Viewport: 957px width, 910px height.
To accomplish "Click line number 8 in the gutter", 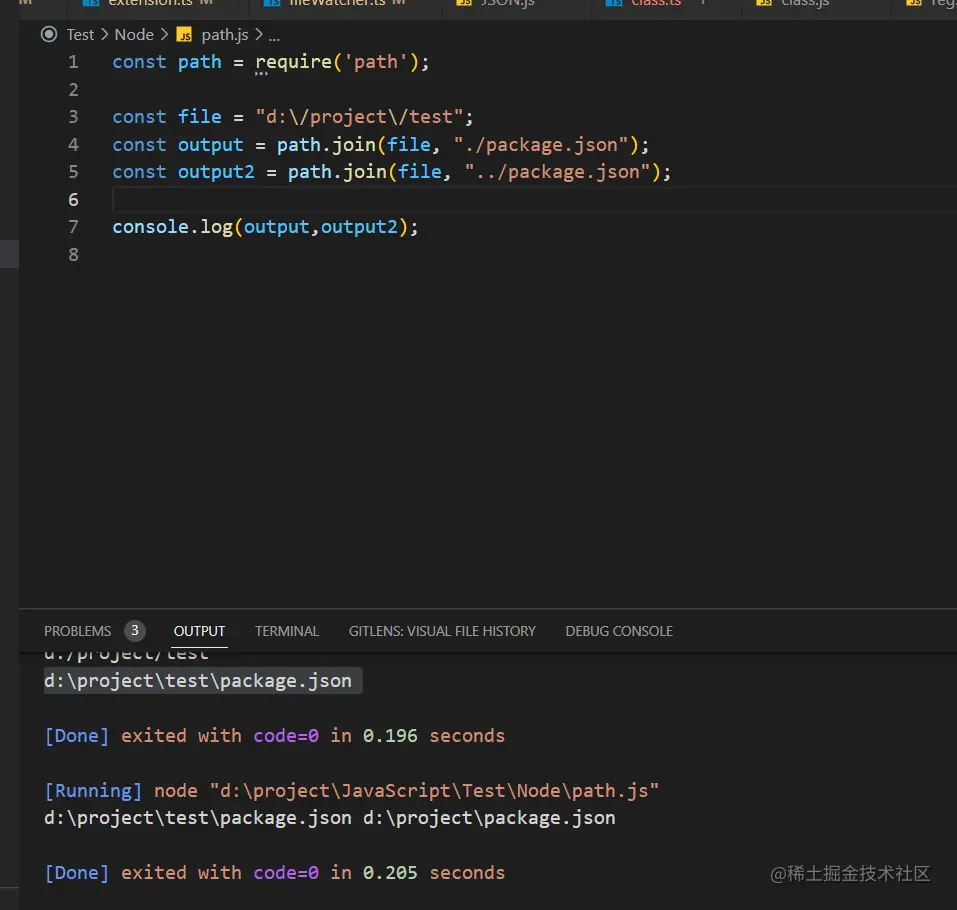I will click(73, 255).
